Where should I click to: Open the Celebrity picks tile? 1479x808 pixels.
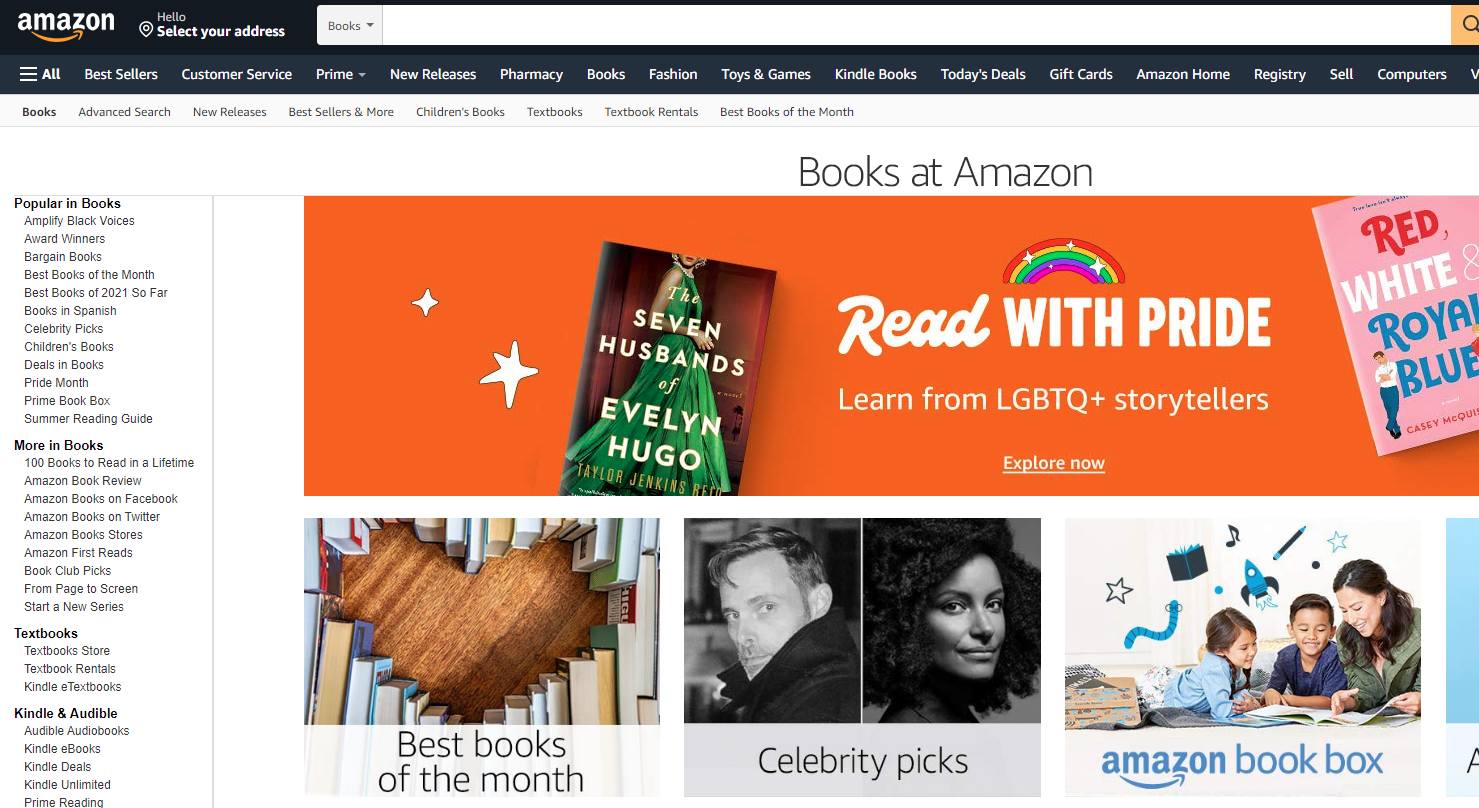point(862,657)
